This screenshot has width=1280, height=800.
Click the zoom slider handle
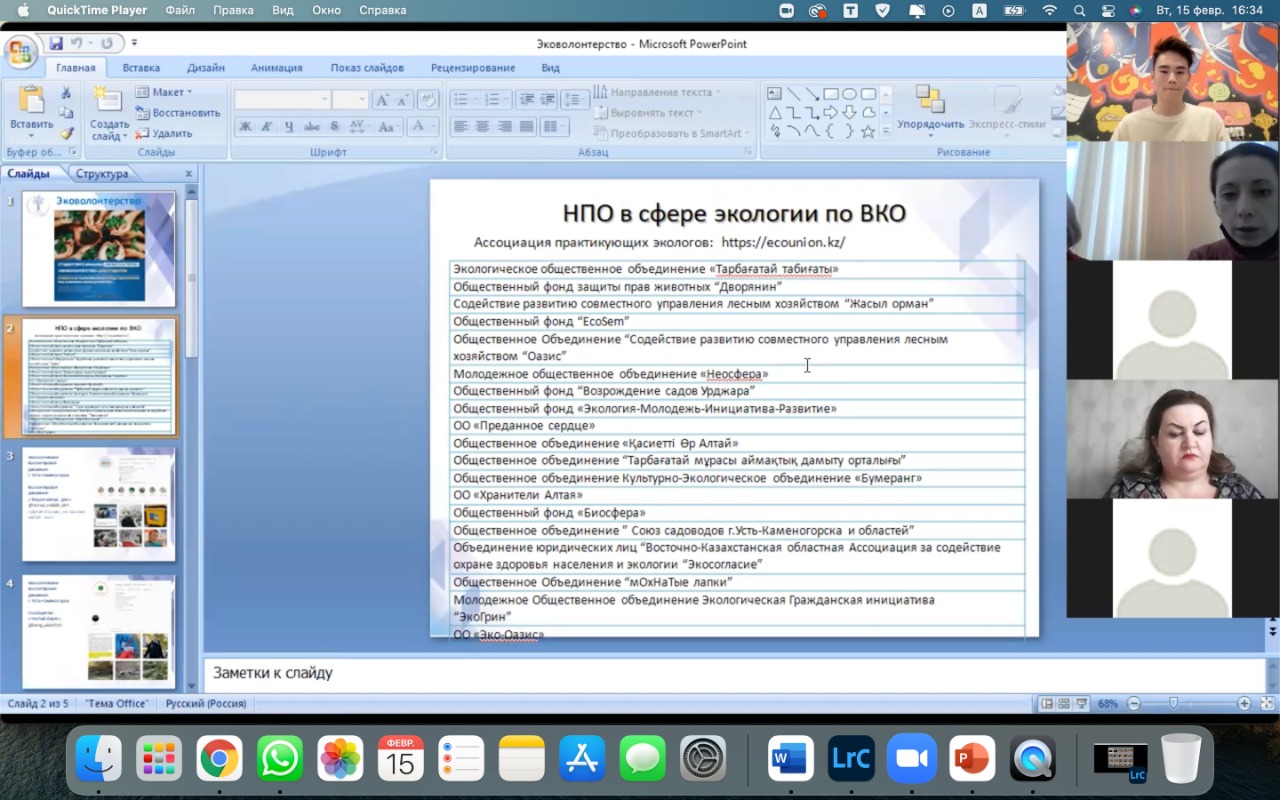pyautogui.click(x=1173, y=703)
